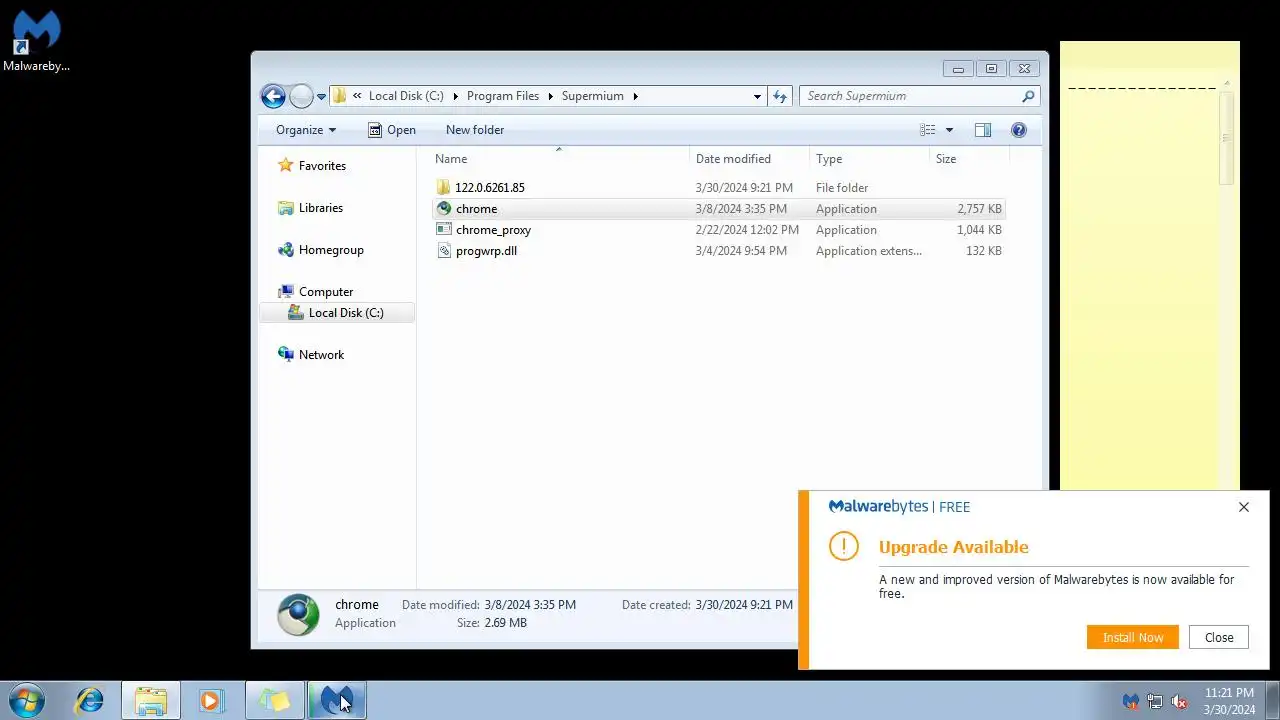Click Sticky Notes taskbar button
Image resolution: width=1280 pixels, height=720 pixels.
275,700
